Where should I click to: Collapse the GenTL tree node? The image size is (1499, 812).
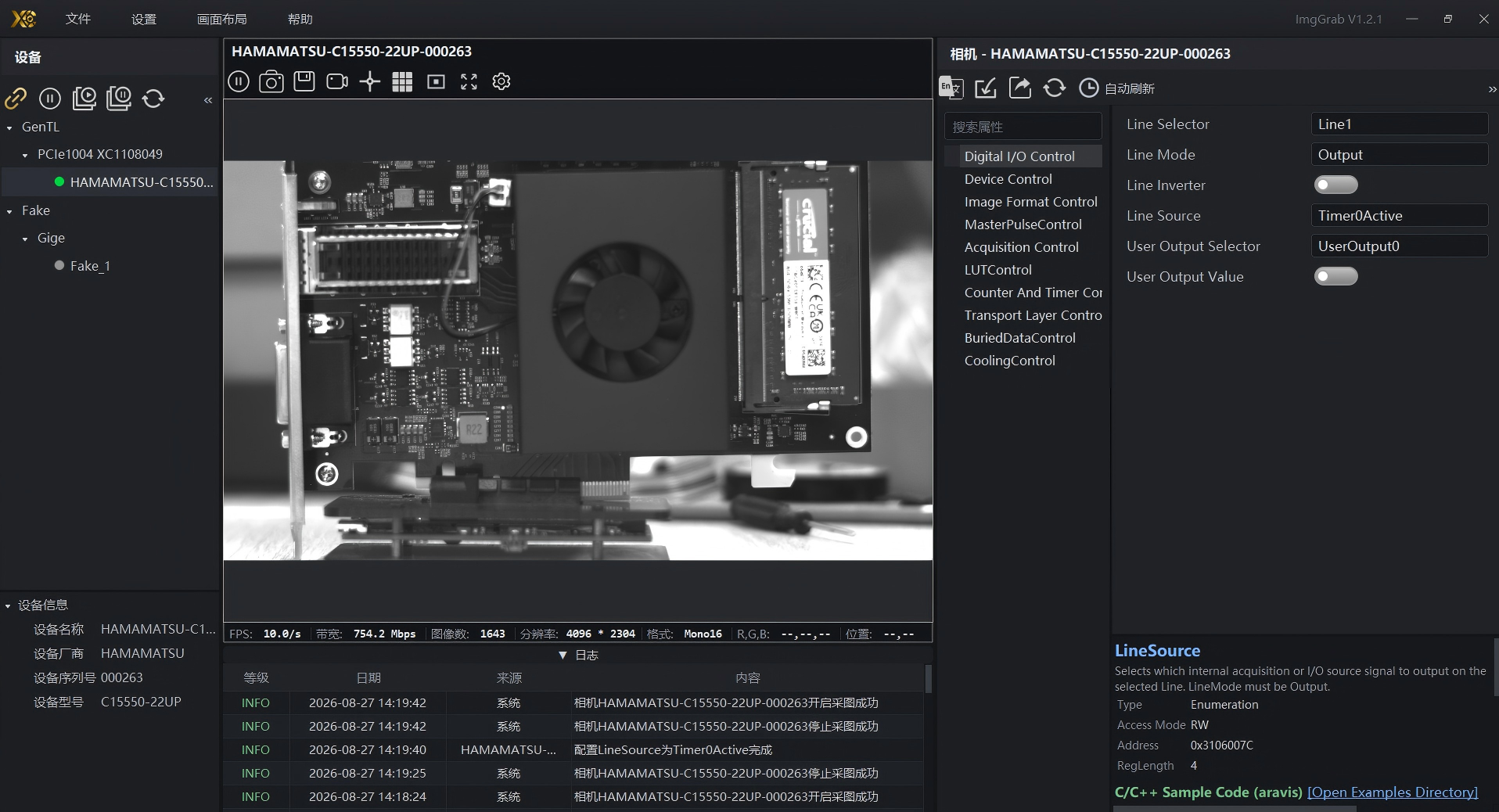pos(9,128)
